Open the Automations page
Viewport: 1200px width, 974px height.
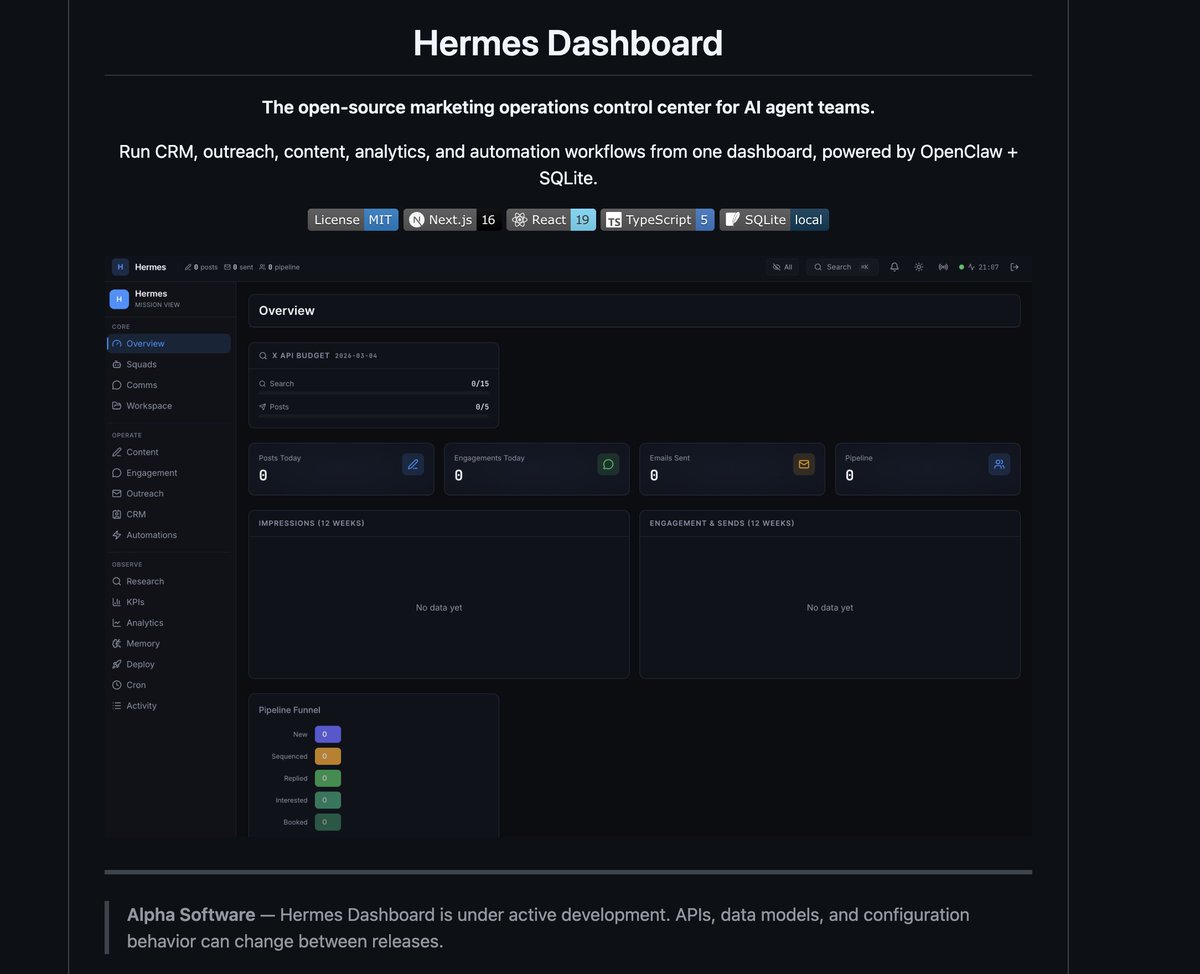pos(150,535)
